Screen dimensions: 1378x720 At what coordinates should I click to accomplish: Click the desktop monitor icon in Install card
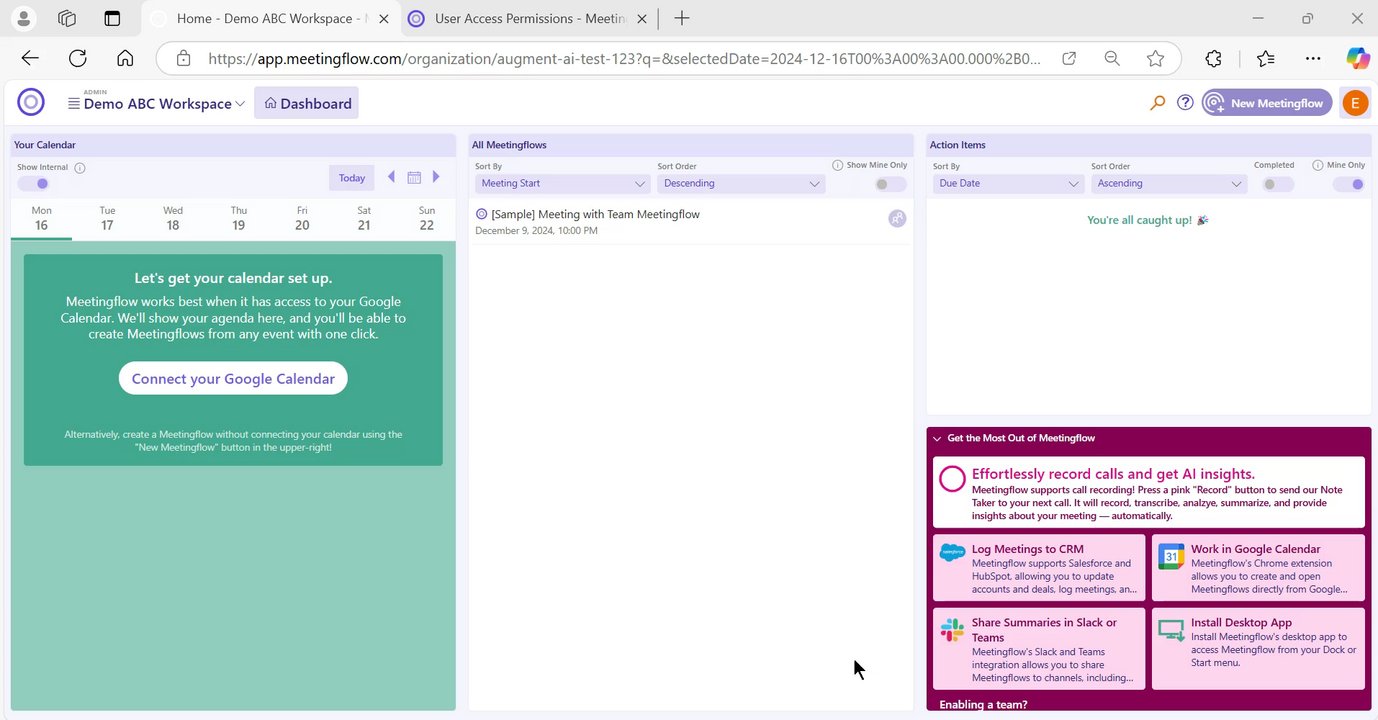pos(1171,630)
